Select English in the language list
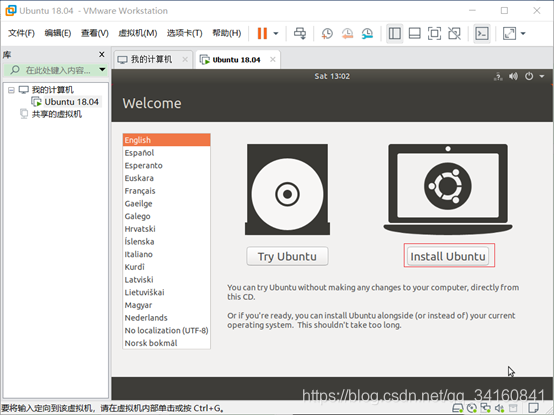The height and width of the screenshot is (415, 554). (x=167, y=140)
